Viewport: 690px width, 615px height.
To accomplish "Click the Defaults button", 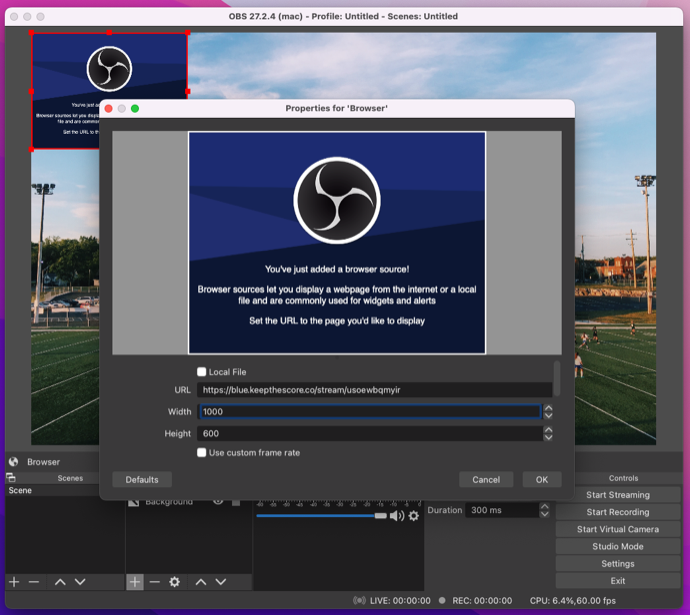I will tap(142, 480).
